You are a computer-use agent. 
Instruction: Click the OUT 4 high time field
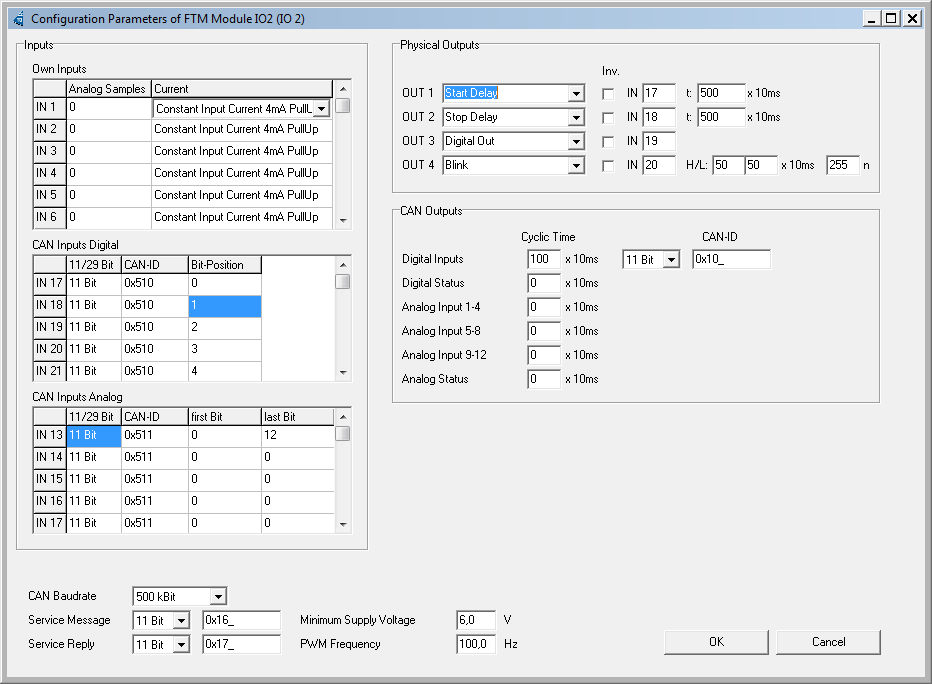(x=729, y=165)
